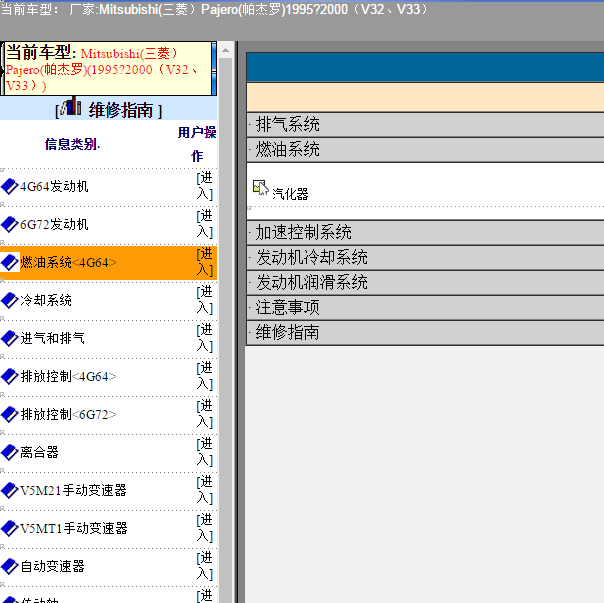Expand the 发动机冷却系统 section

[x=425, y=258]
